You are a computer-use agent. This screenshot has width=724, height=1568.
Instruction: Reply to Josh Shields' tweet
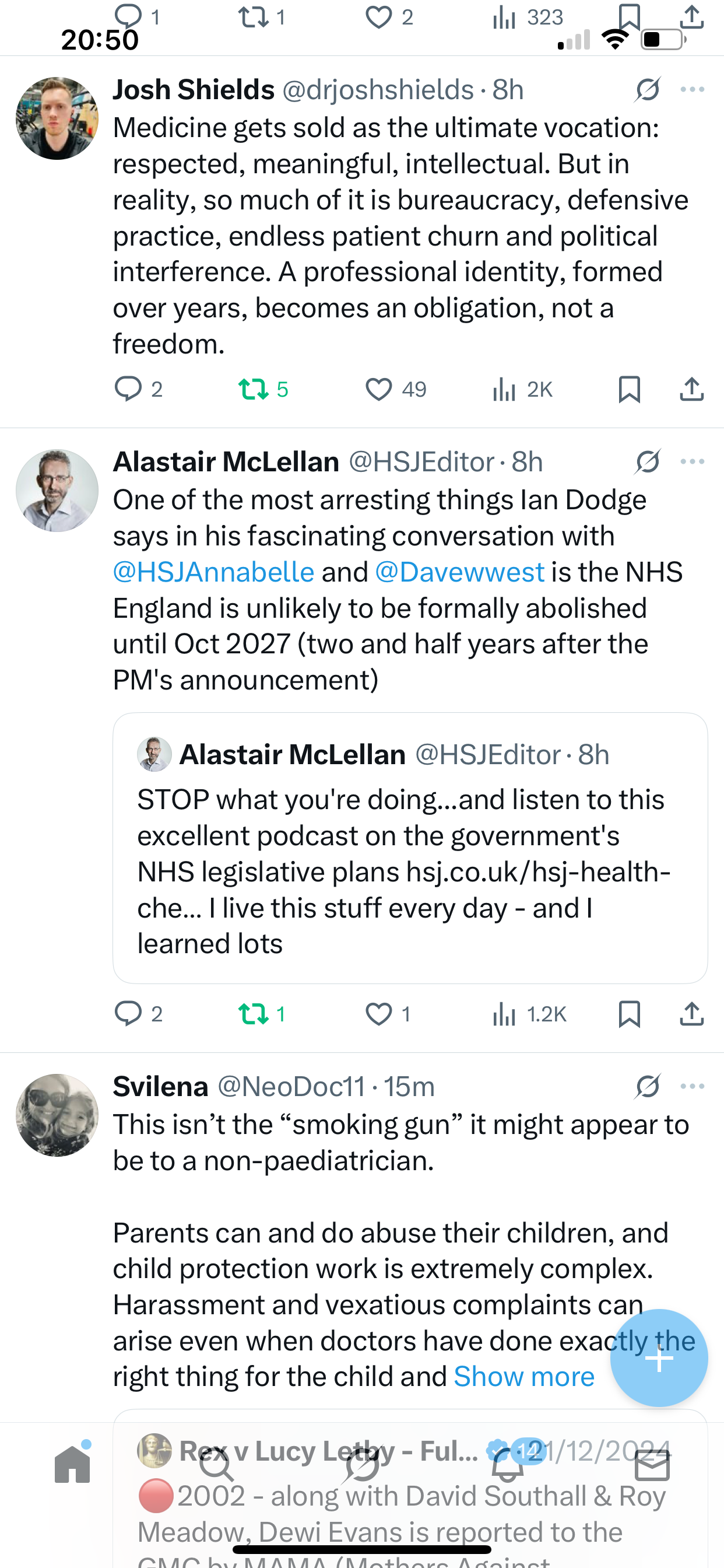[x=128, y=390]
